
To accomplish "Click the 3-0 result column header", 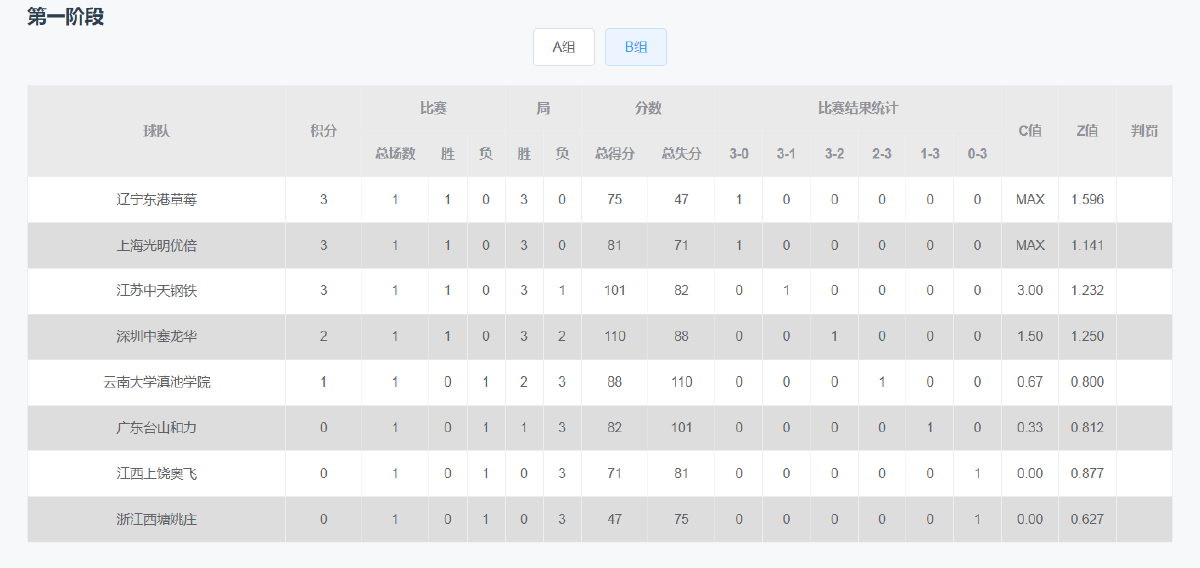I will point(739,154).
